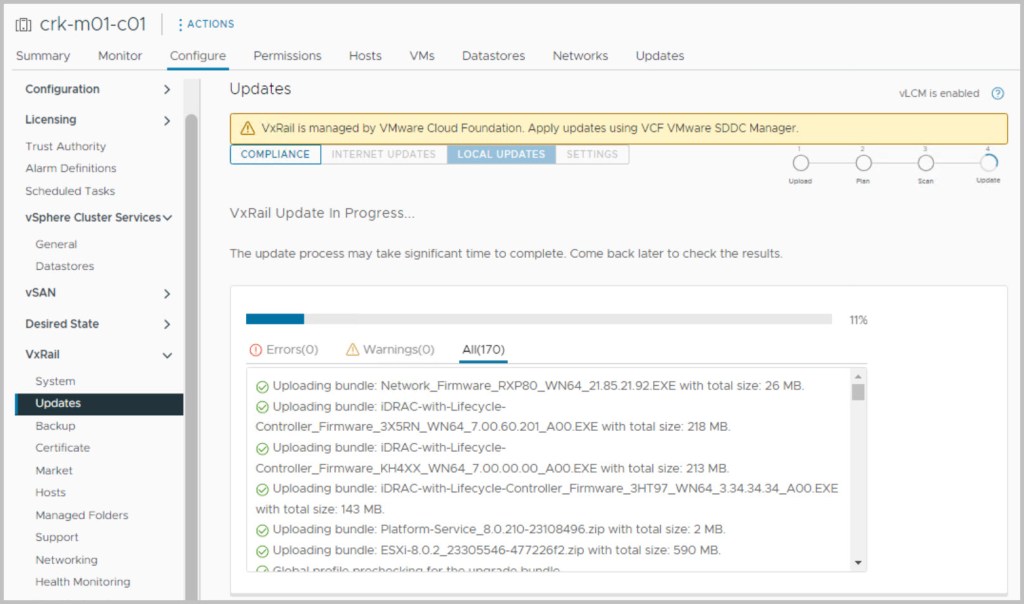Click the Scan step circle

[926, 163]
